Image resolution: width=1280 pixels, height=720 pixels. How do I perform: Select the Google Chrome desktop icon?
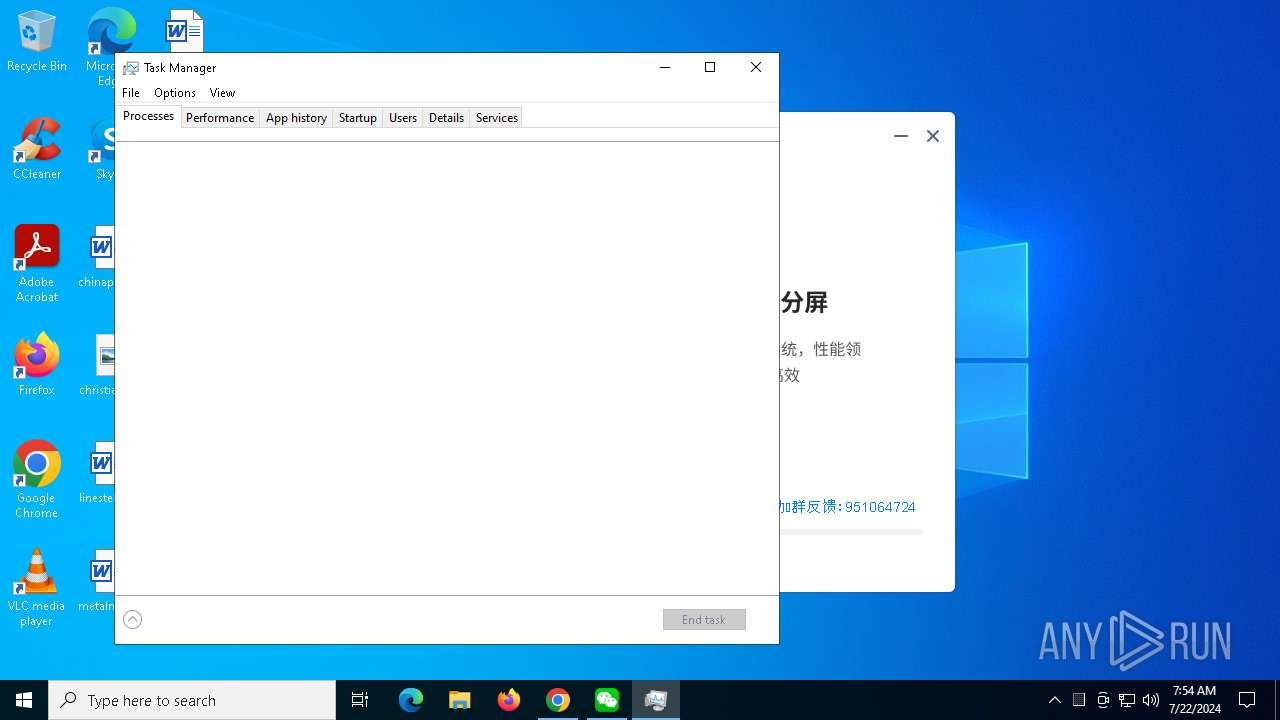(37, 480)
